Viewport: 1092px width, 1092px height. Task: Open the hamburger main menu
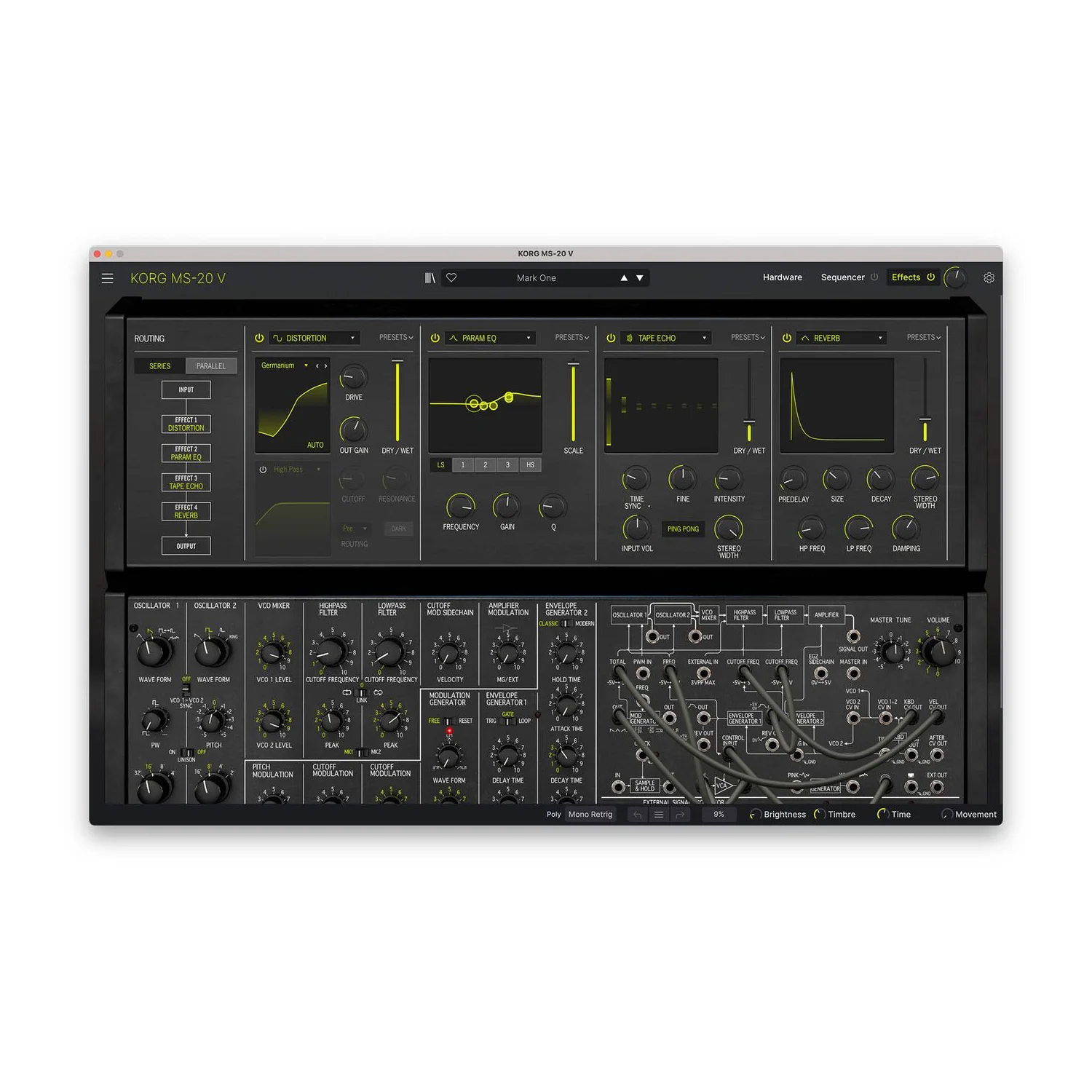point(107,278)
